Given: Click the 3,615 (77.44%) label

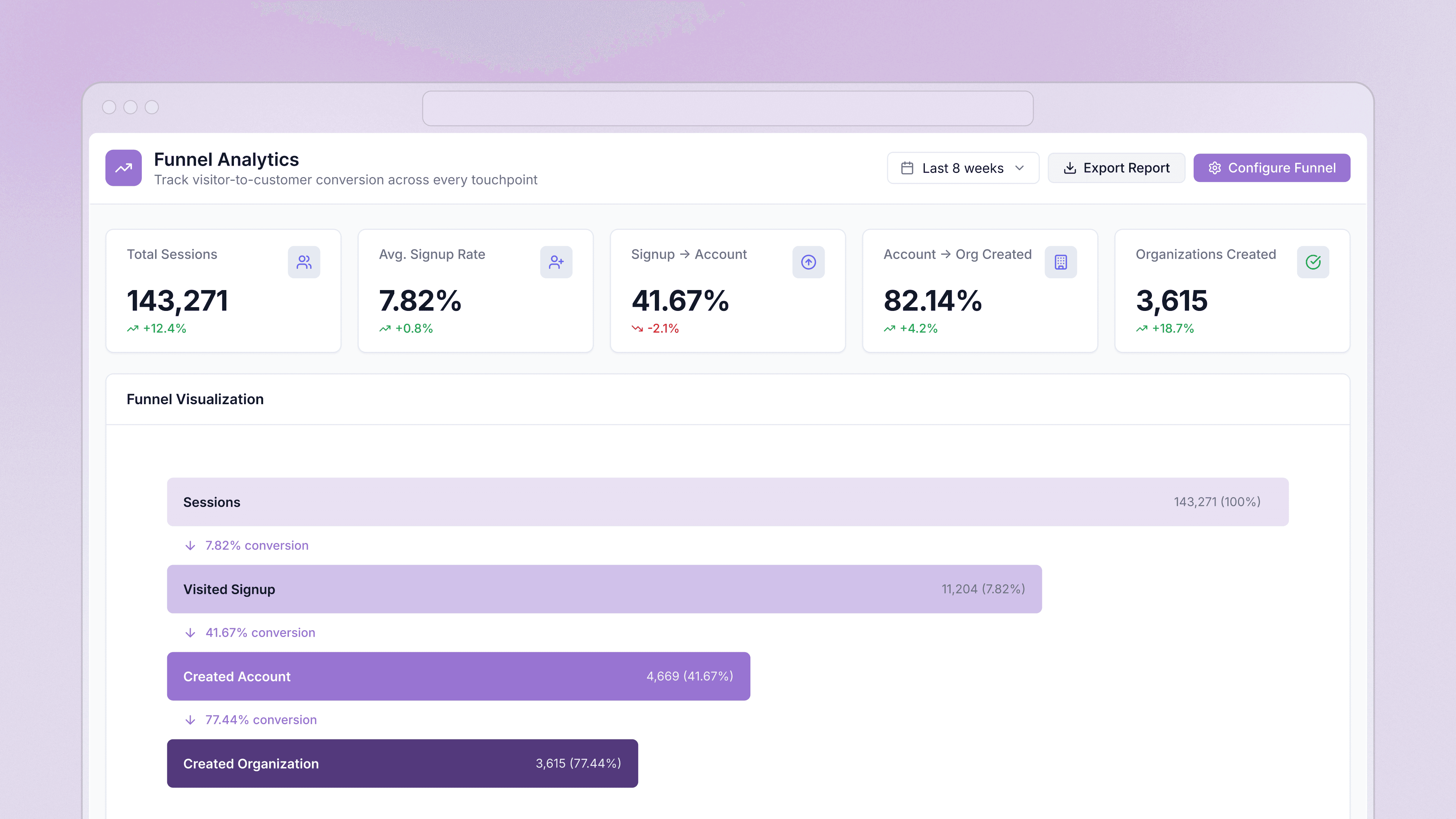Looking at the screenshot, I should click(x=578, y=763).
